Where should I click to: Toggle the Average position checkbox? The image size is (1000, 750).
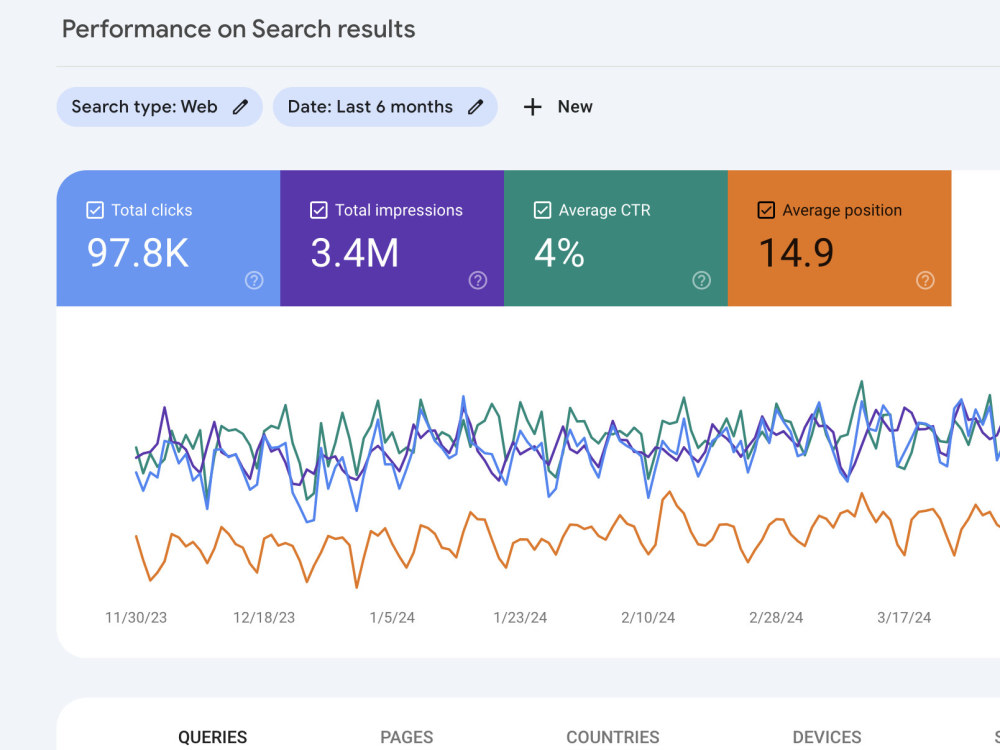(x=767, y=210)
